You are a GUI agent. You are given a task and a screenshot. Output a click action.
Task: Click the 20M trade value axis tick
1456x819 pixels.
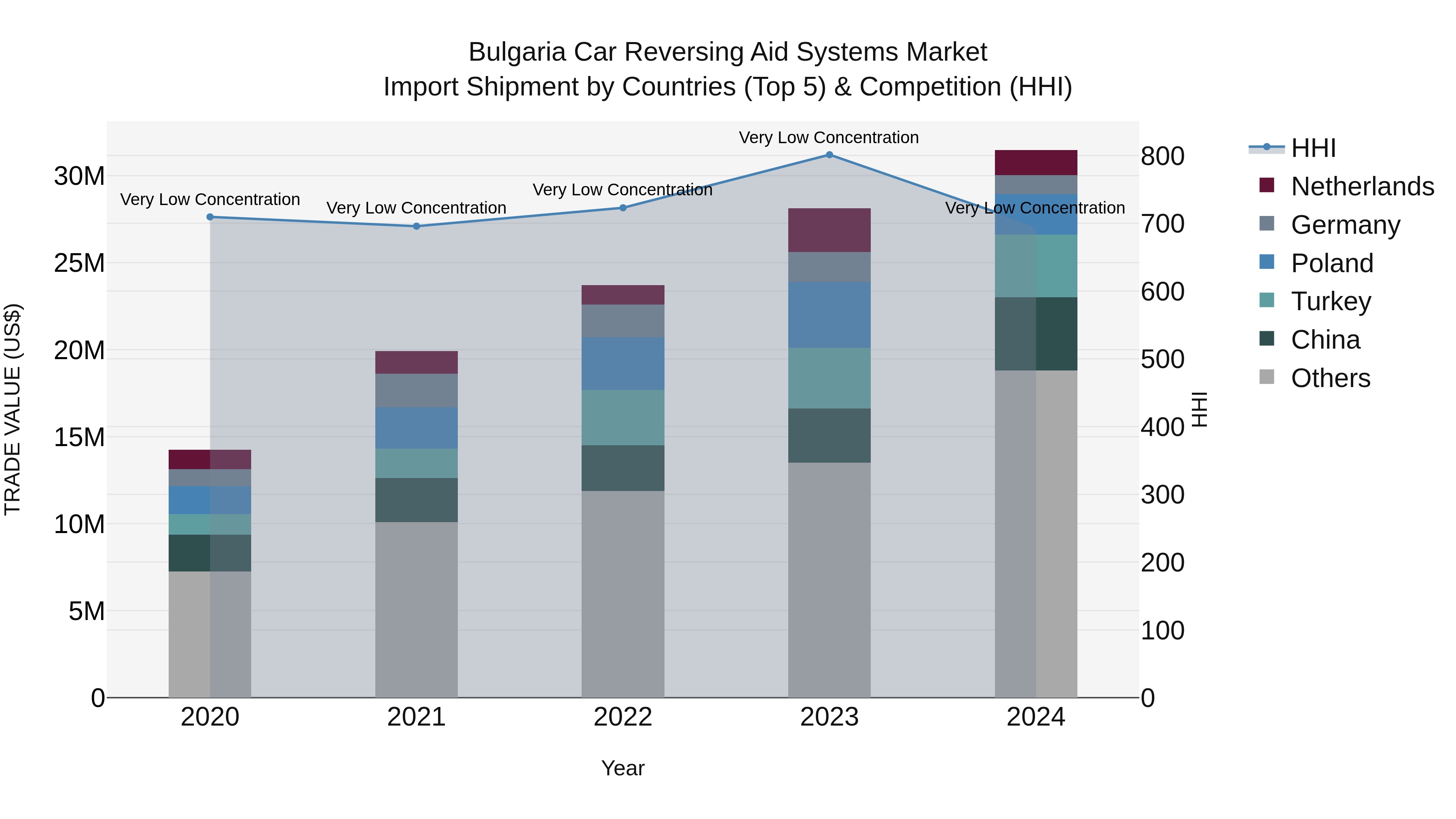79,350
